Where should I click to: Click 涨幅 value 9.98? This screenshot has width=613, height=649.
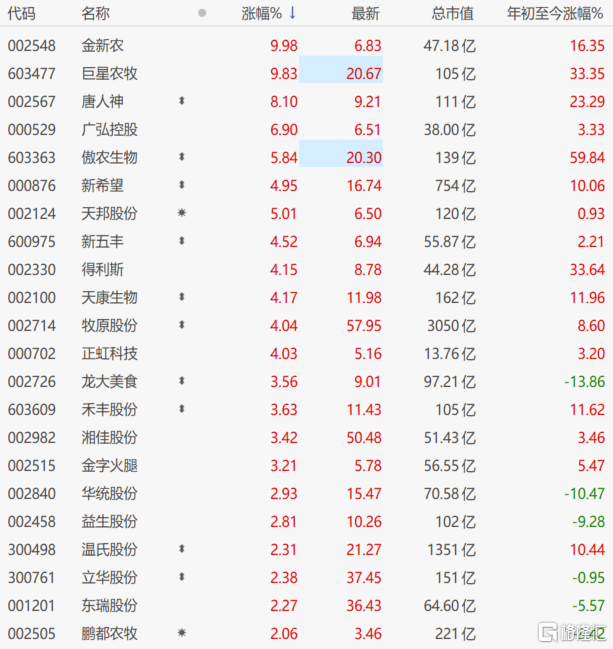[284, 46]
